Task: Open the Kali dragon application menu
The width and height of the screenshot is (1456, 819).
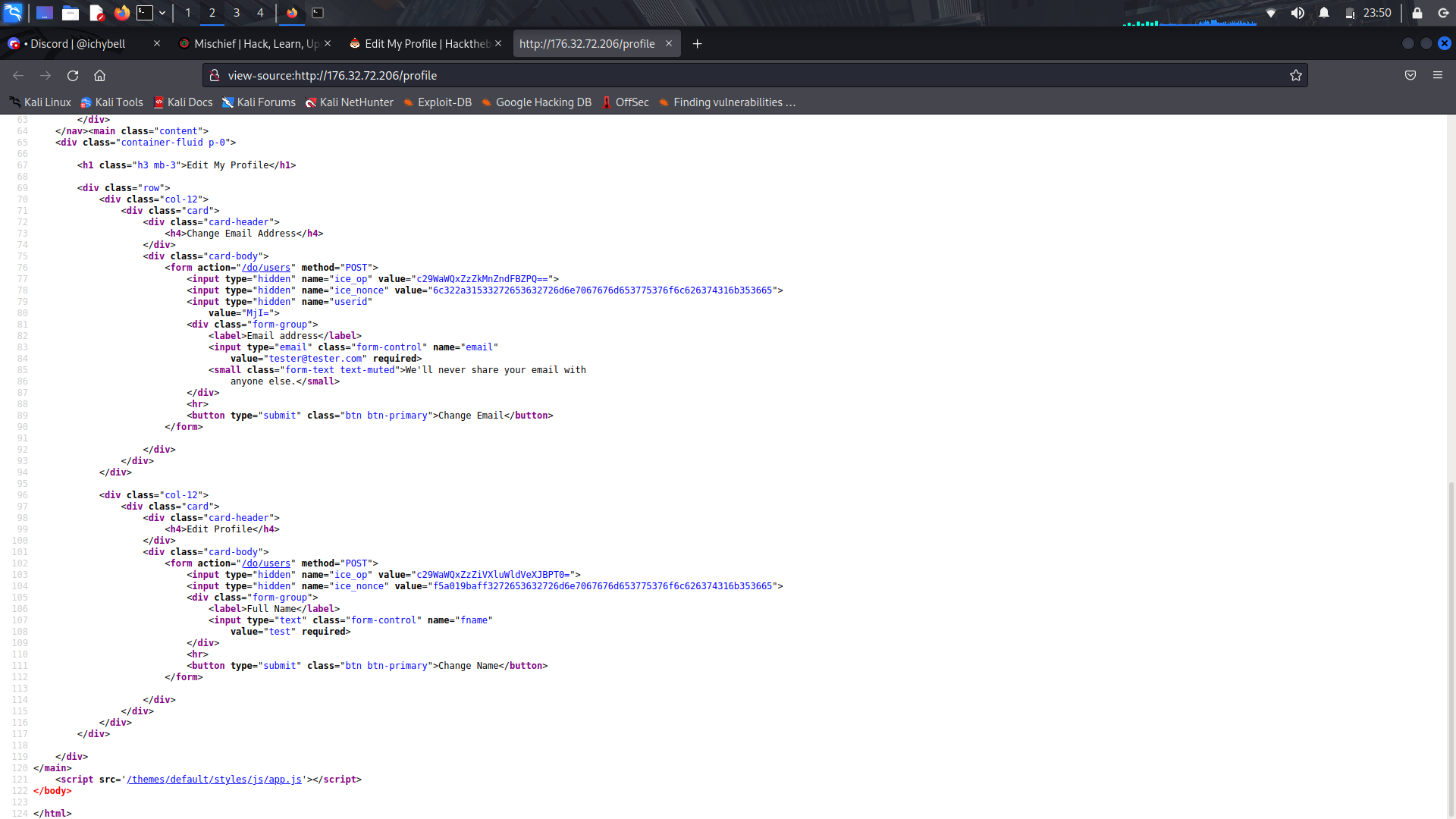Action: 11,13
